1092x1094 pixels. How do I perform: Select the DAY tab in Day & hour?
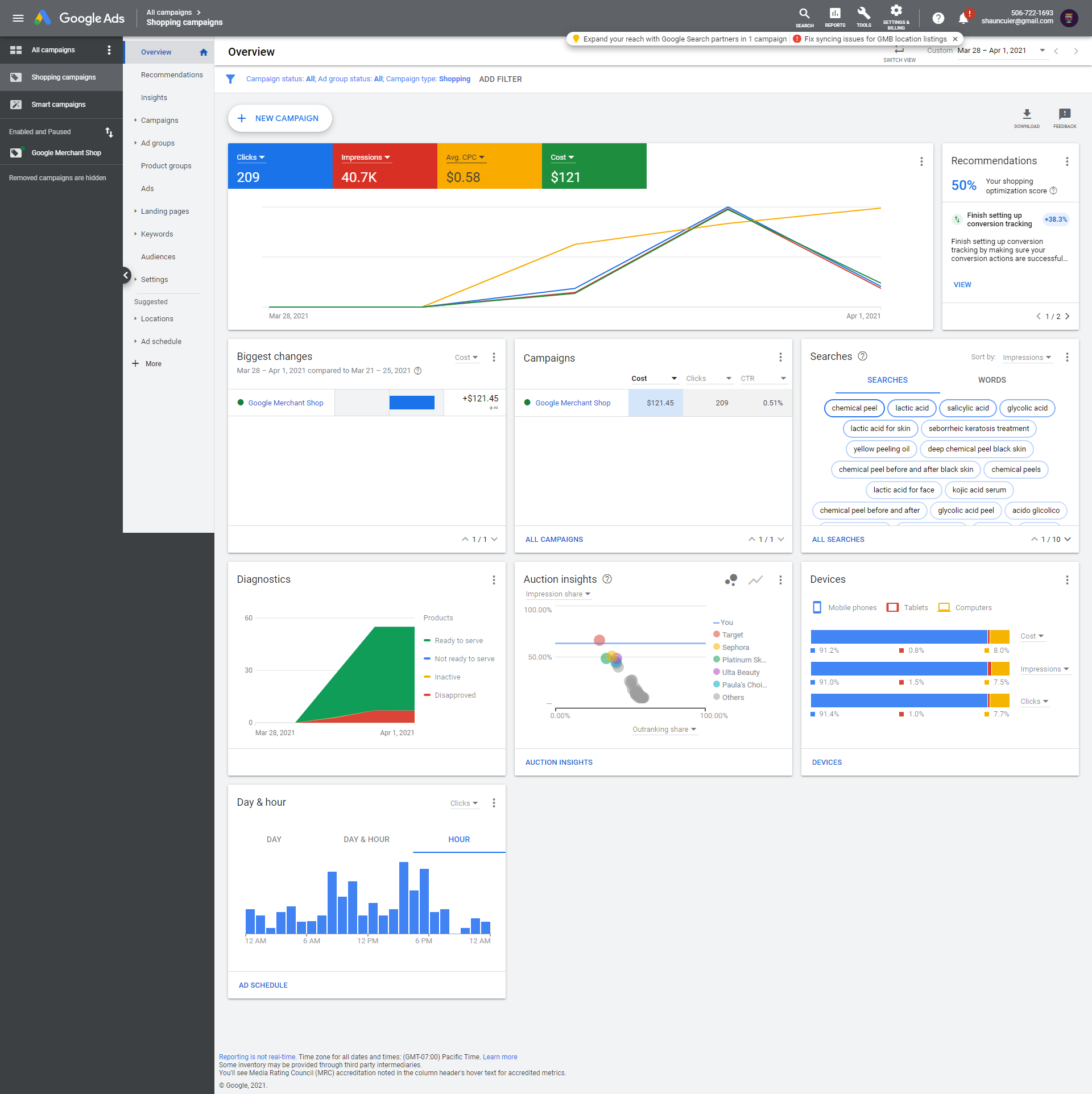pyautogui.click(x=274, y=839)
